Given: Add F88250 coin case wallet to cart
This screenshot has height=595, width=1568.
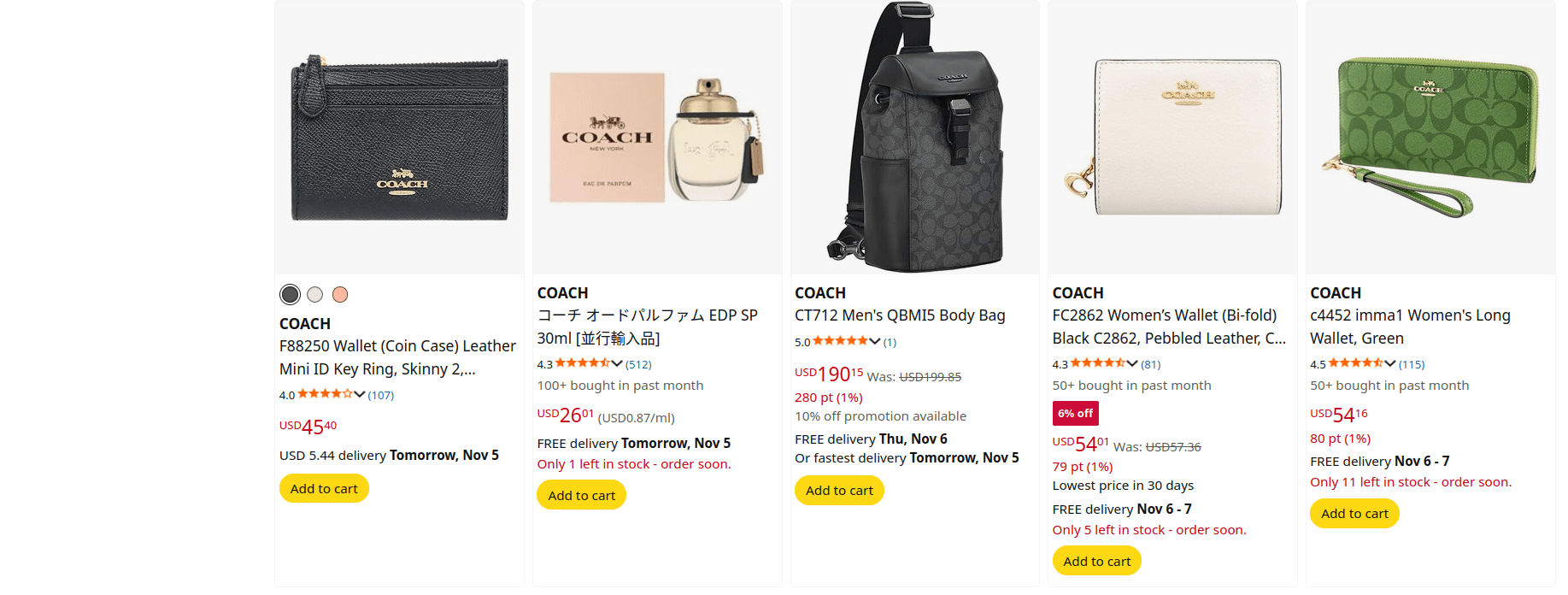Looking at the screenshot, I should coord(324,489).
